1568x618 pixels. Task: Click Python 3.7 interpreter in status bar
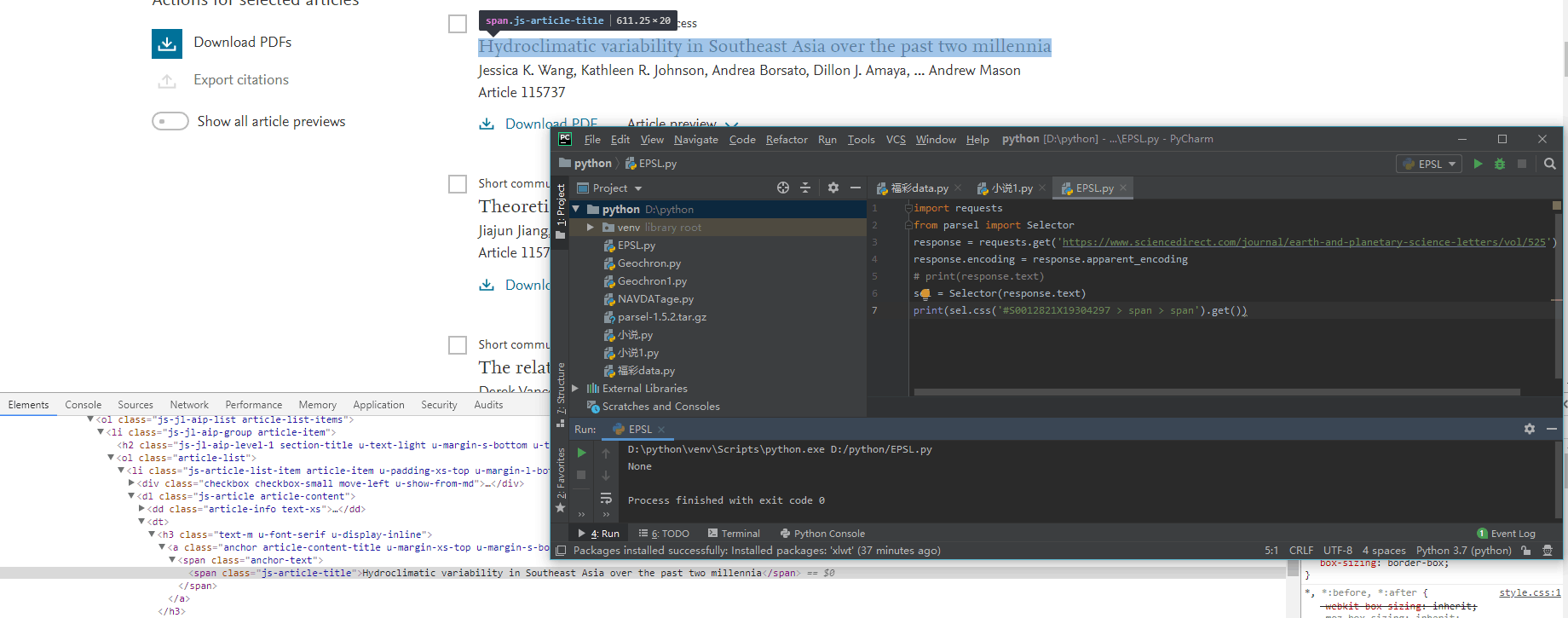[x=1463, y=551]
